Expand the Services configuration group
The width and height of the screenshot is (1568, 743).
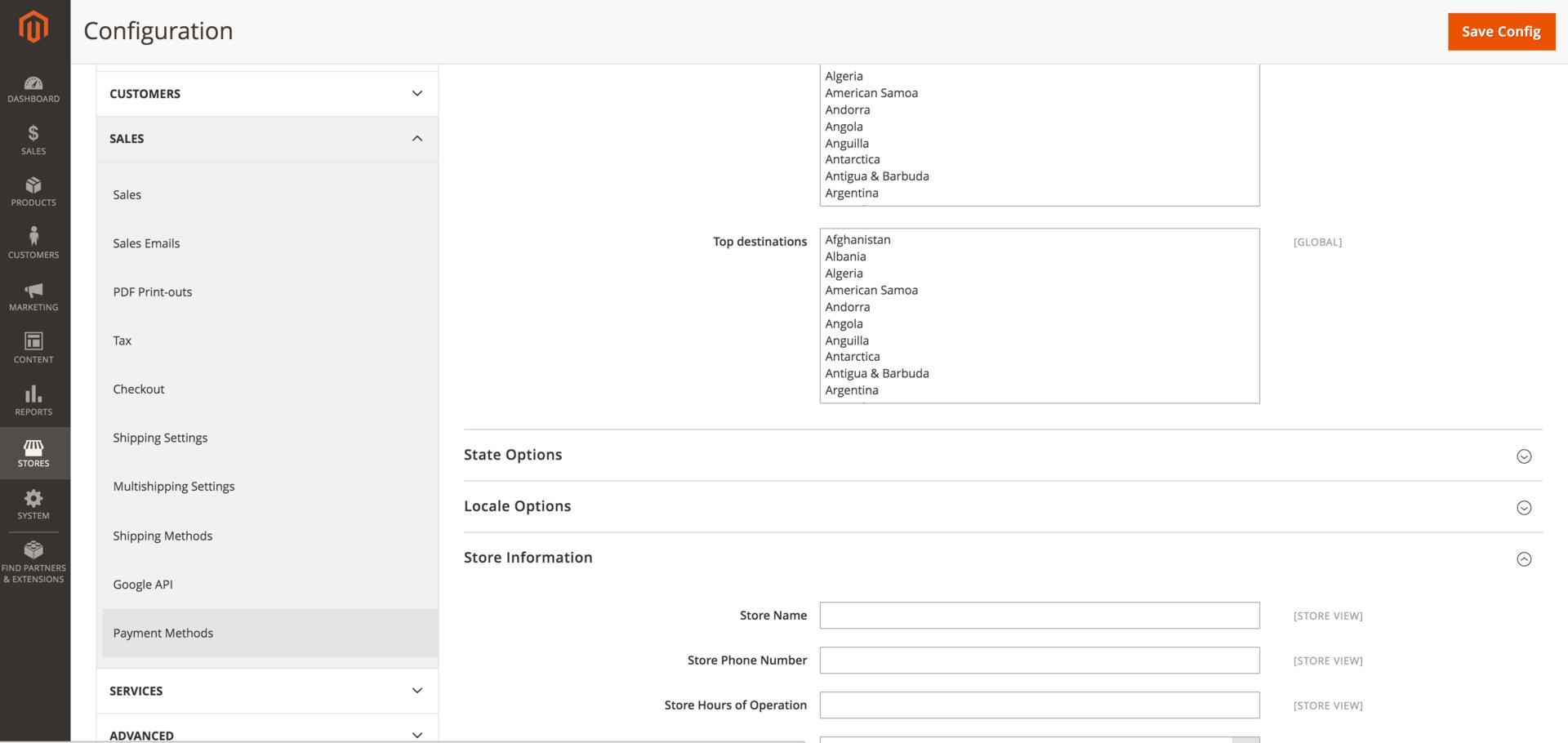point(267,691)
